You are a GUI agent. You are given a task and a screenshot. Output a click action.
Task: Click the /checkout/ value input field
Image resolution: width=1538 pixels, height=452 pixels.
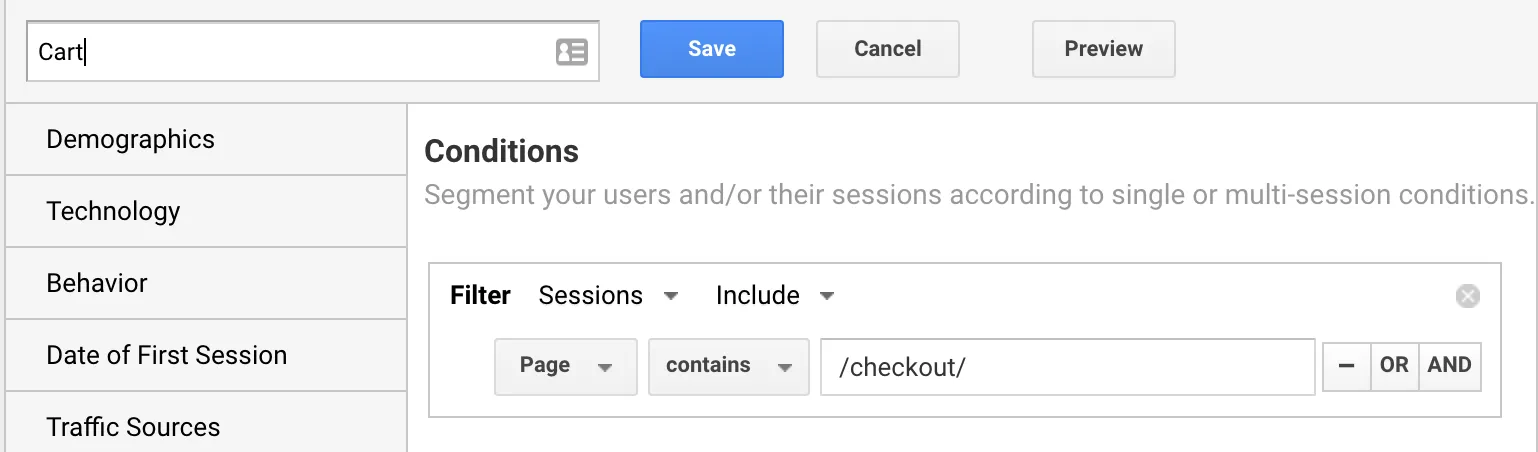pyautogui.click(x=1068, y=367)
